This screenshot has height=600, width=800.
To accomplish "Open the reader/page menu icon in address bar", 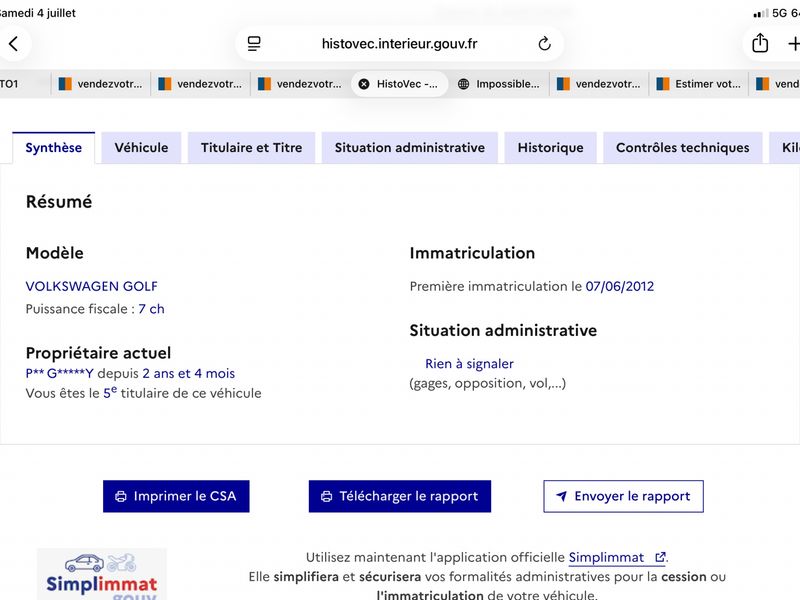I will [x=254, y=44].
